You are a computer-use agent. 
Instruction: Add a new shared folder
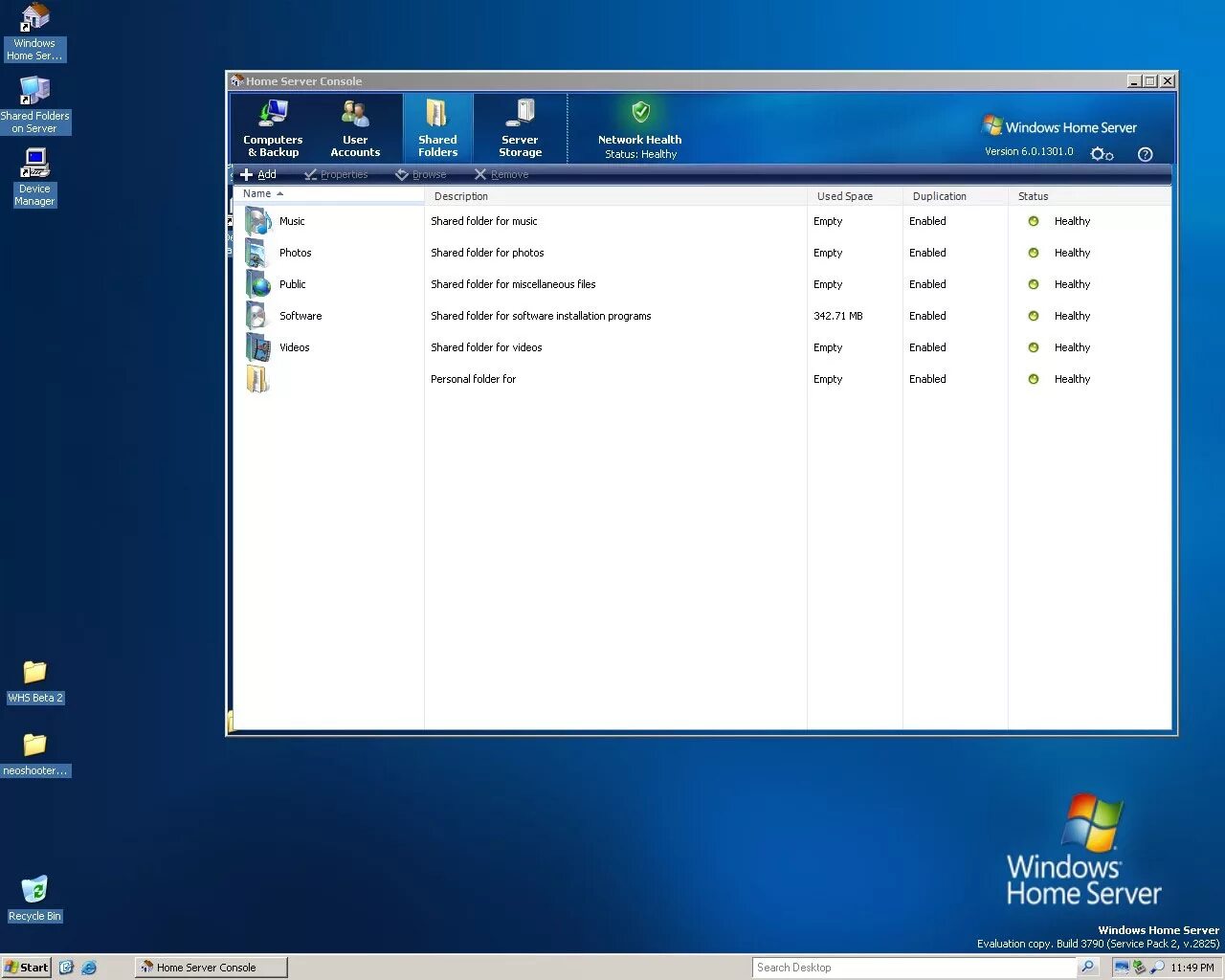[x=258, y=174]
